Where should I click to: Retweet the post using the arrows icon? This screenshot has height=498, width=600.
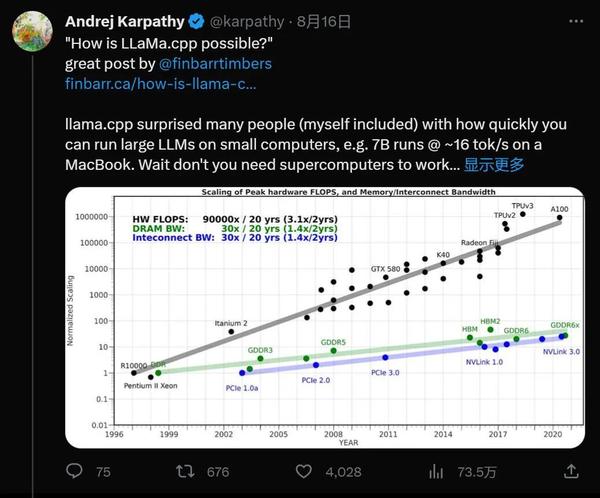tap(185, 471)
